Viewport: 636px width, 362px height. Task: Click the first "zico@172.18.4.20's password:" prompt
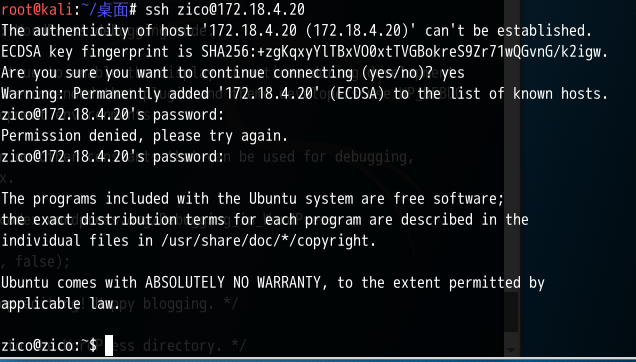[x=112, y=115]
